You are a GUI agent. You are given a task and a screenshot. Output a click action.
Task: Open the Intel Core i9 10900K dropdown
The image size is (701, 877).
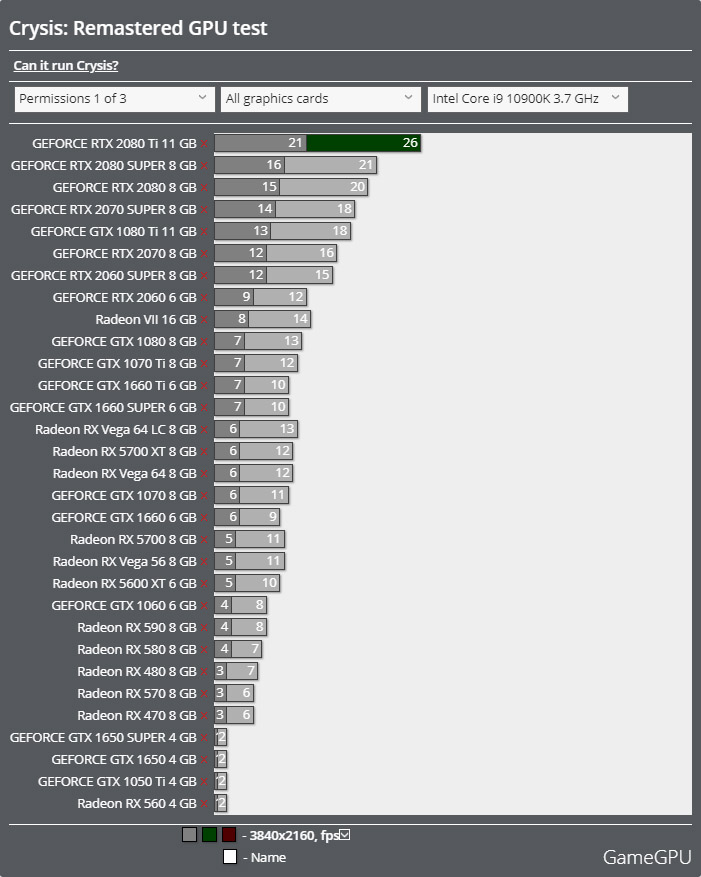coord(528,99)
